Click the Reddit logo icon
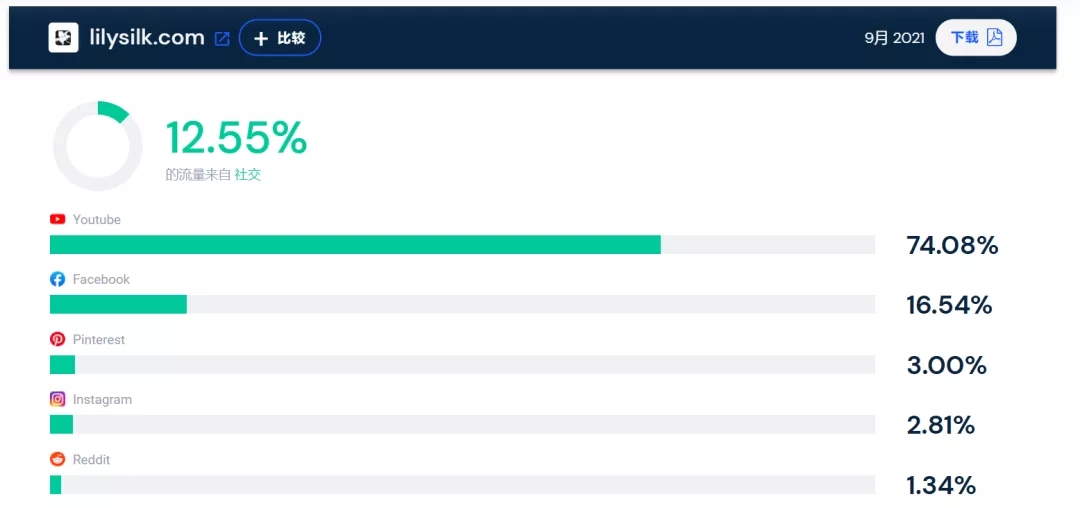Screen dimensions: 1080x508 (58, 459)
